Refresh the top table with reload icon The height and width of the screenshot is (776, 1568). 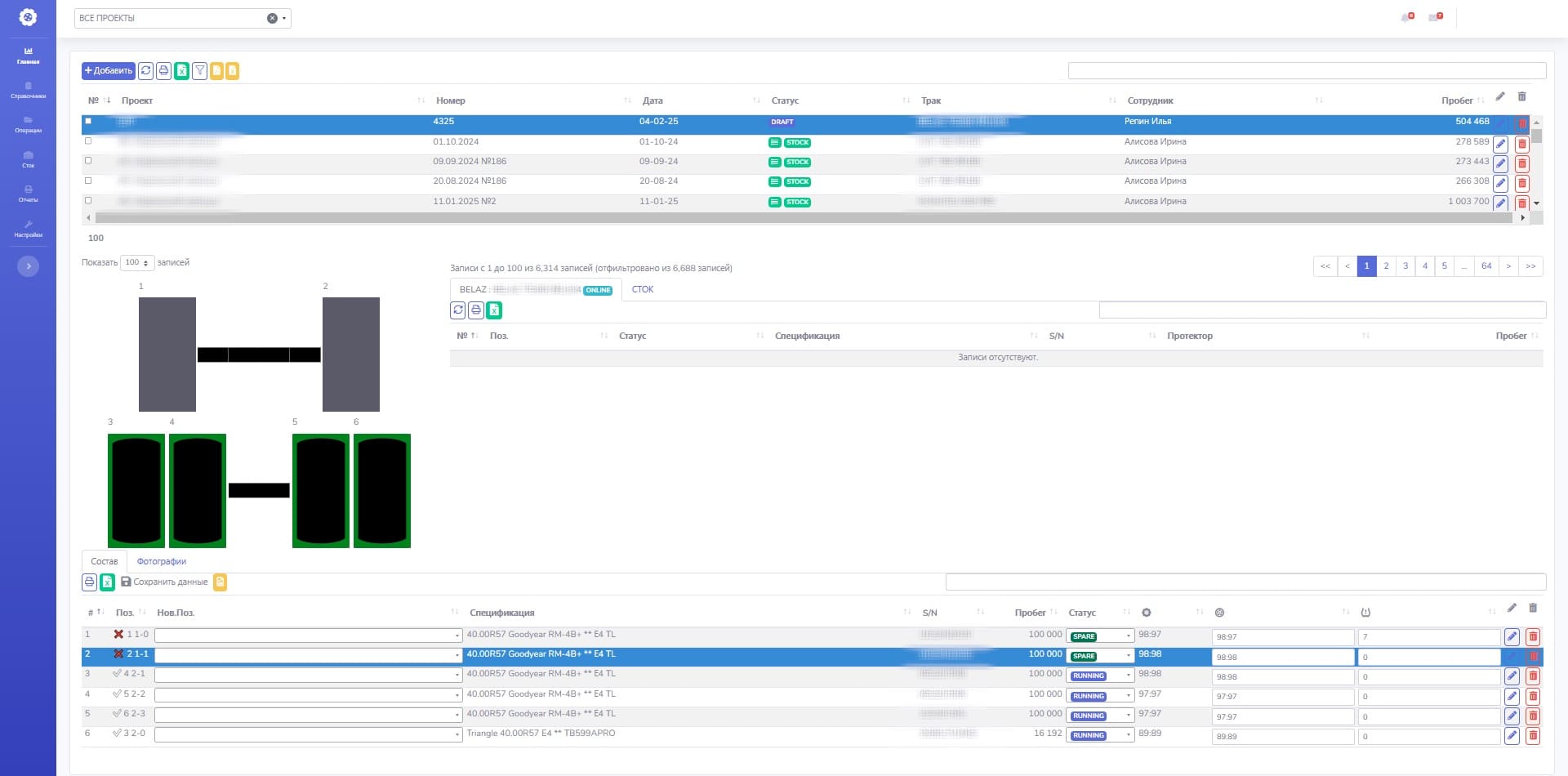point(145,71)
